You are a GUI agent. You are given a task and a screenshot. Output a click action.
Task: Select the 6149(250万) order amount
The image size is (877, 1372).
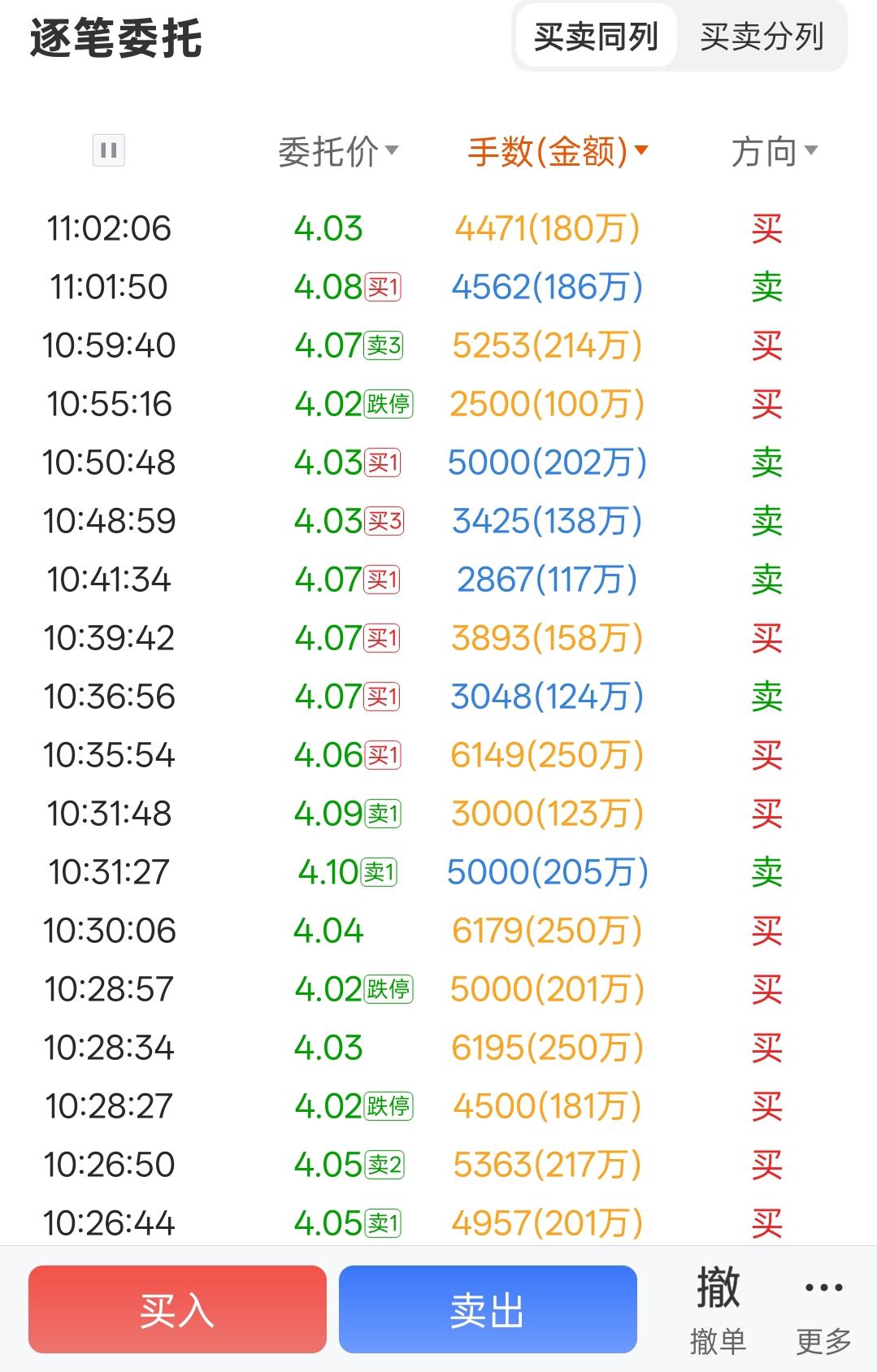coord(547,755)
